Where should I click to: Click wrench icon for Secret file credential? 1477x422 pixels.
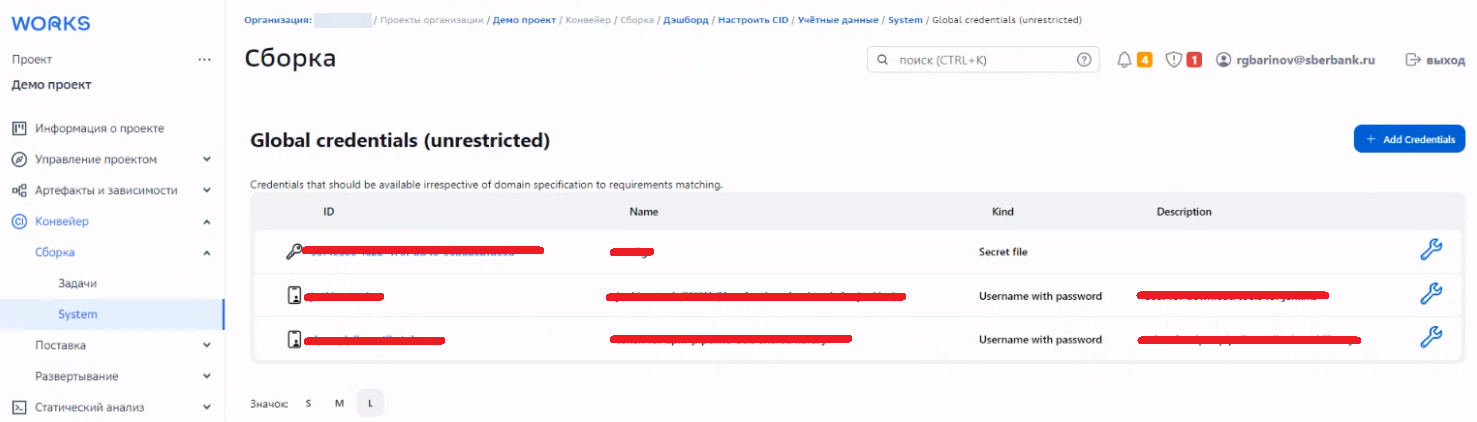1430,251
